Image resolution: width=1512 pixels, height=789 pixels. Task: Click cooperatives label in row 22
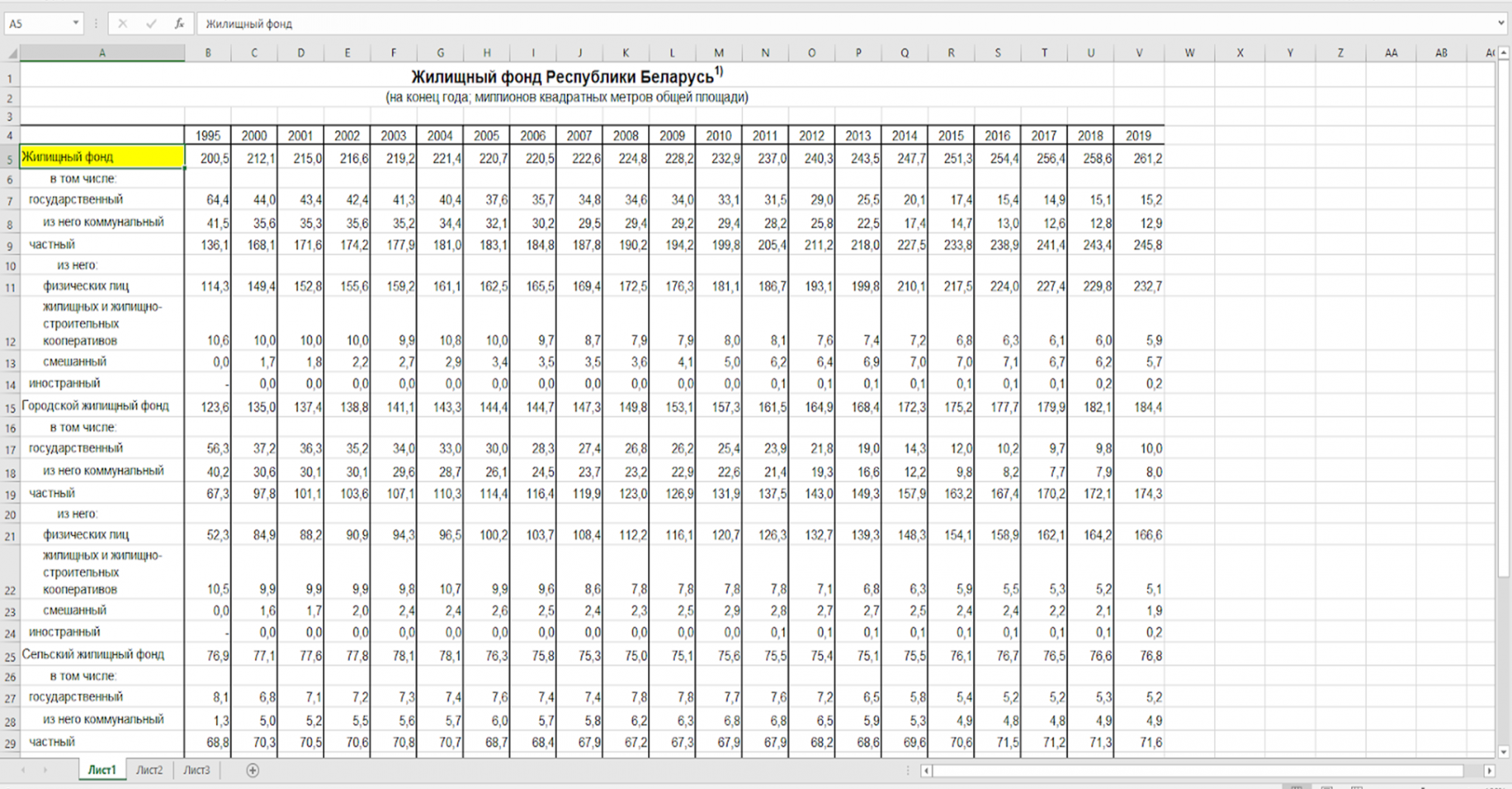(x=102, y=572)
